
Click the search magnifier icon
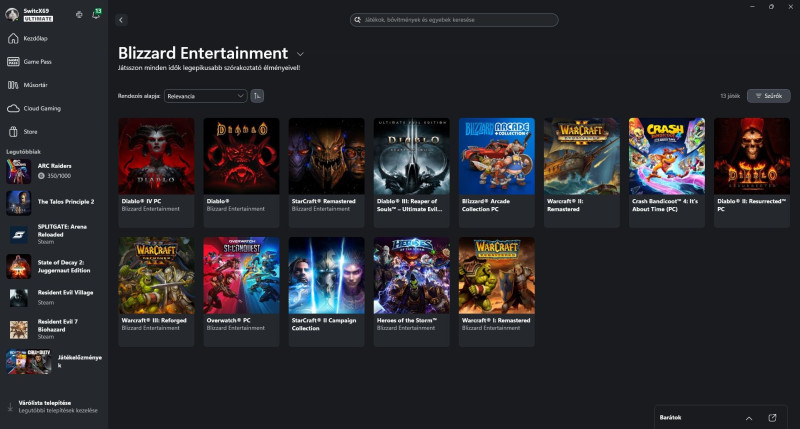[x=358, y=20]
